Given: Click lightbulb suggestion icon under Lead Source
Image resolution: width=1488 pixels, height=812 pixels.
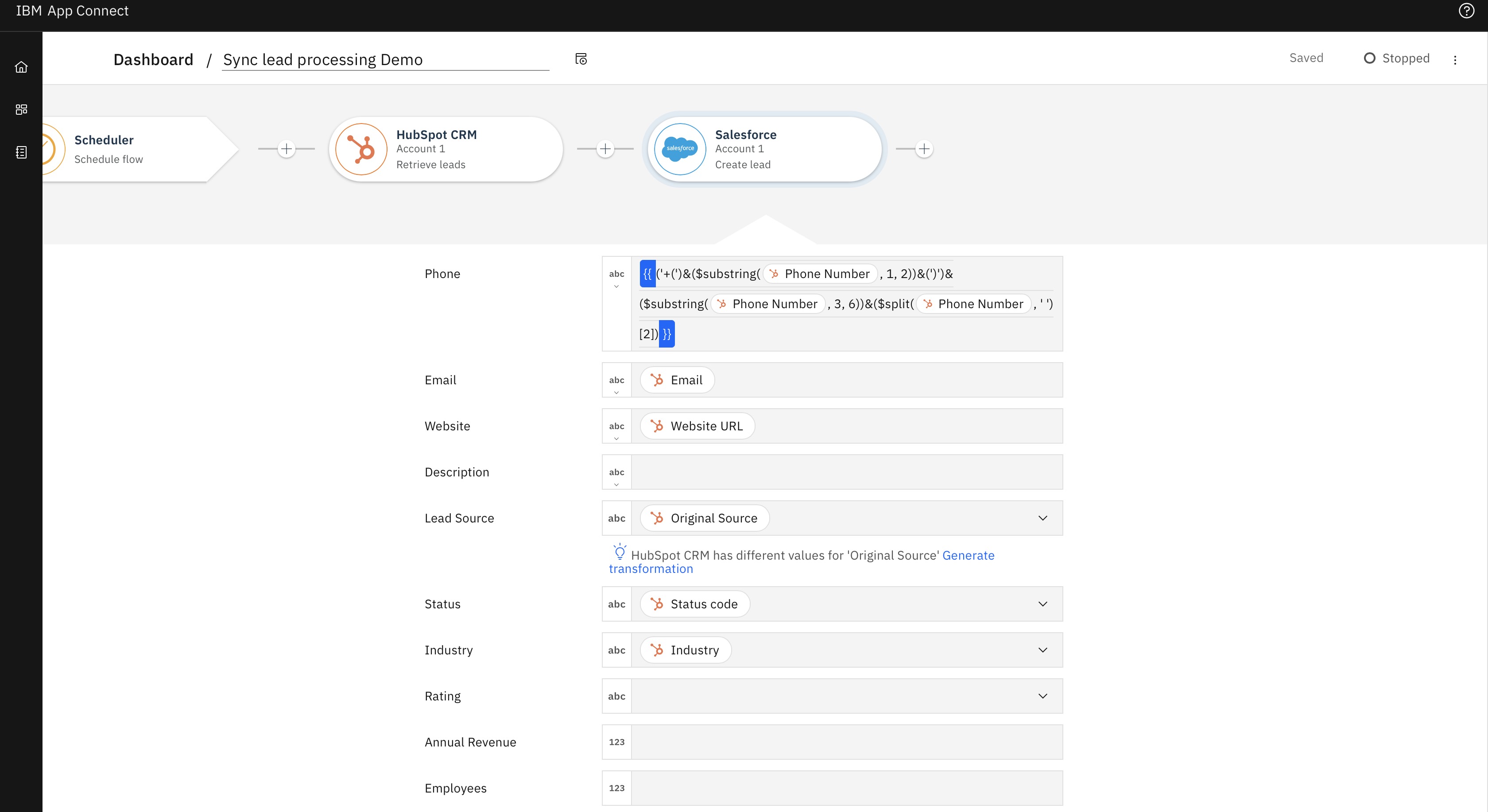Looking at the screenshot, I should (x=619, y=552).
